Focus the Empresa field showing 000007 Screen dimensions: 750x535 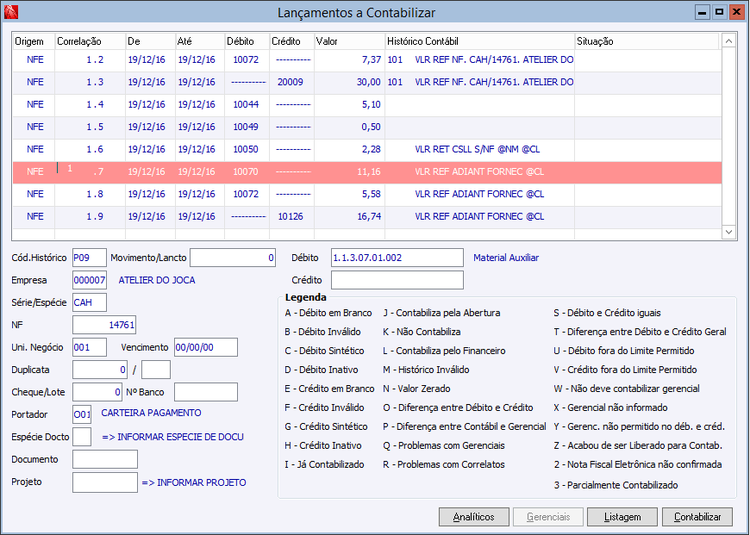click(x=89, y=280)
